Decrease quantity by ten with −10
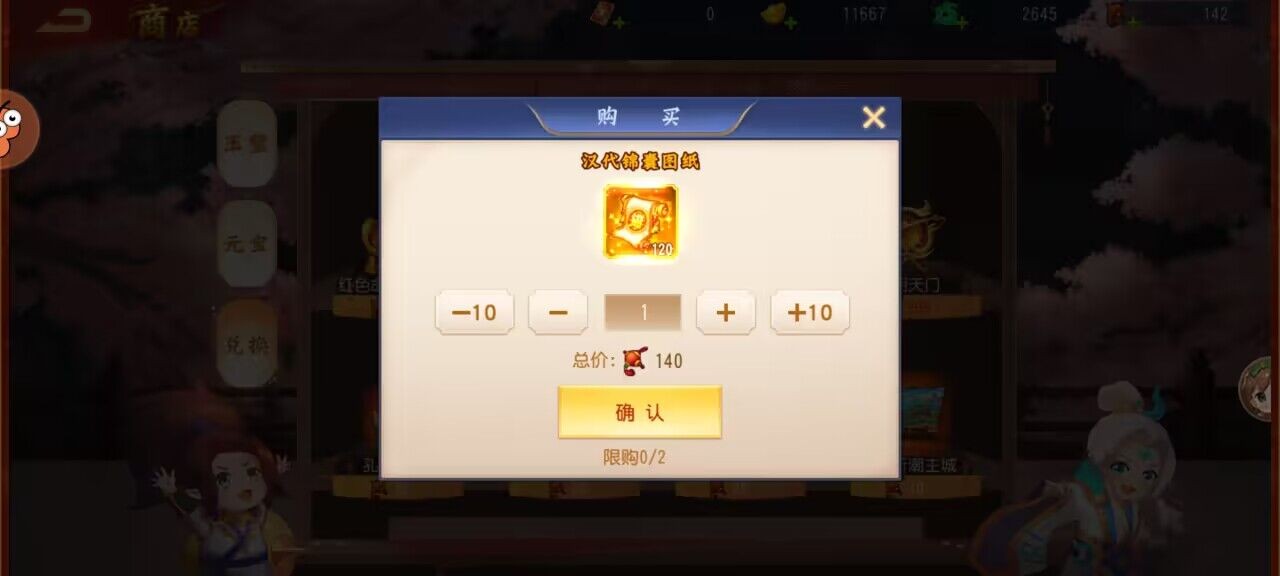1280x576 pixels. (x=475, y=312)
